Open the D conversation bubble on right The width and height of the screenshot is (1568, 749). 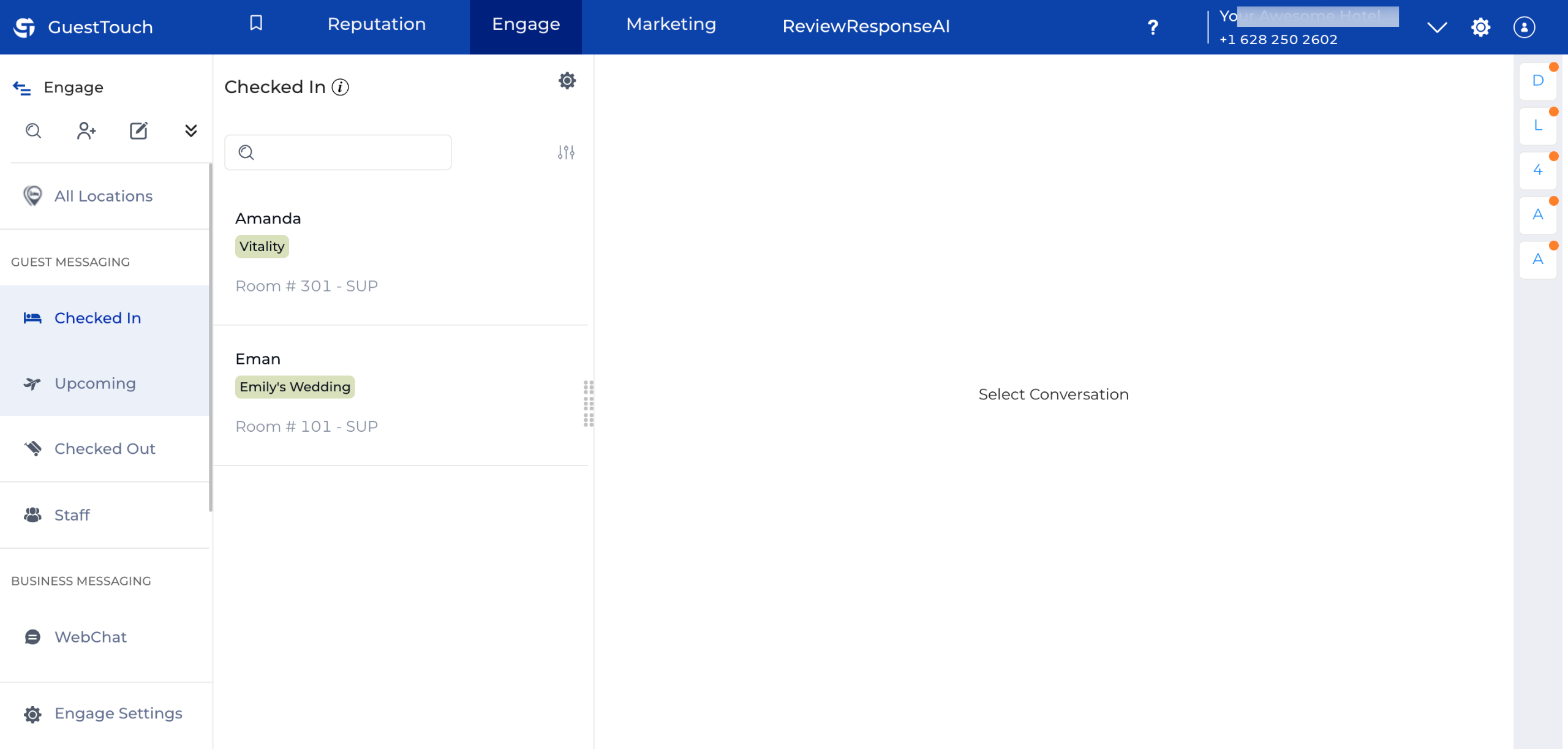pos(1537,81)
